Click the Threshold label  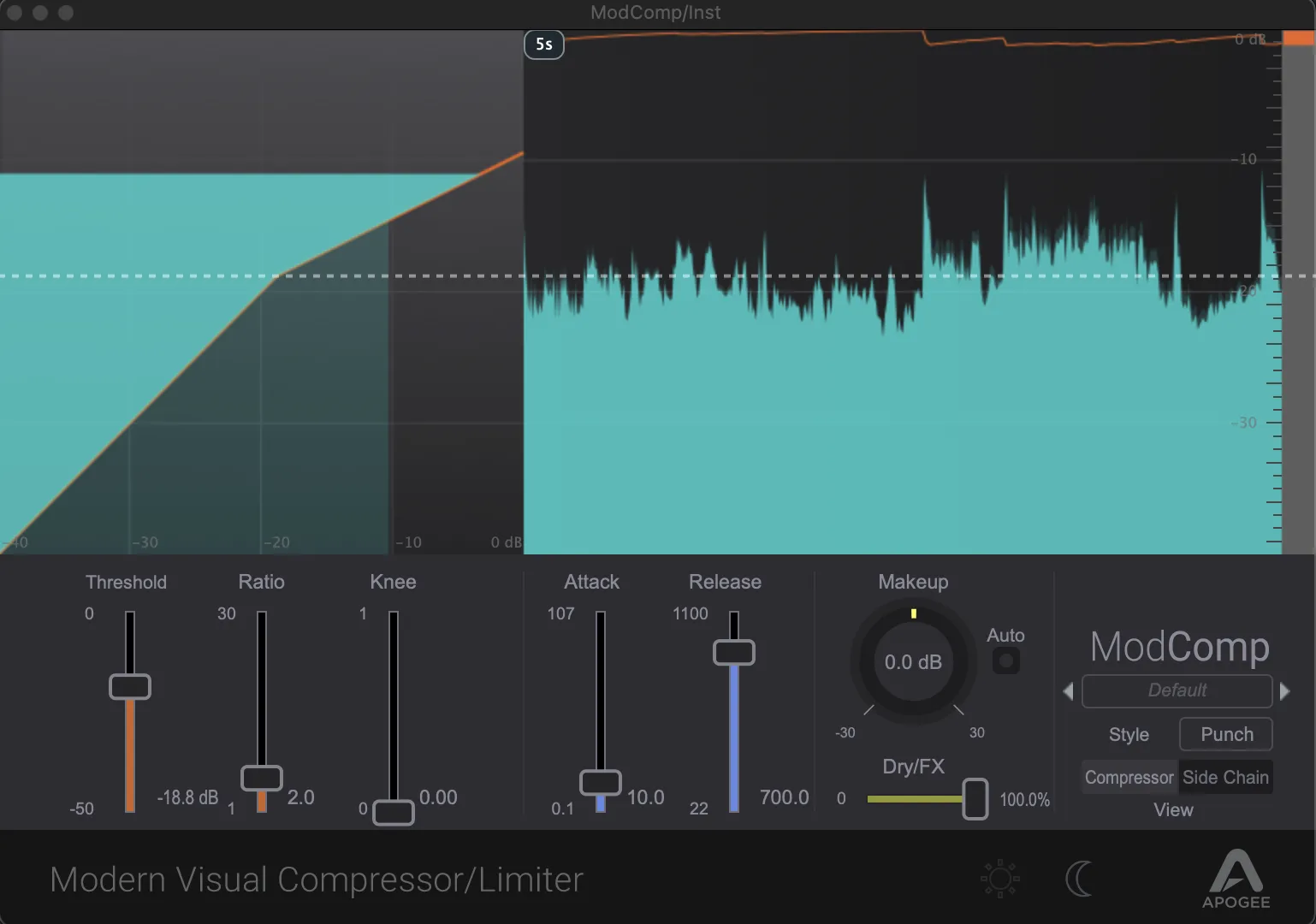126,582
